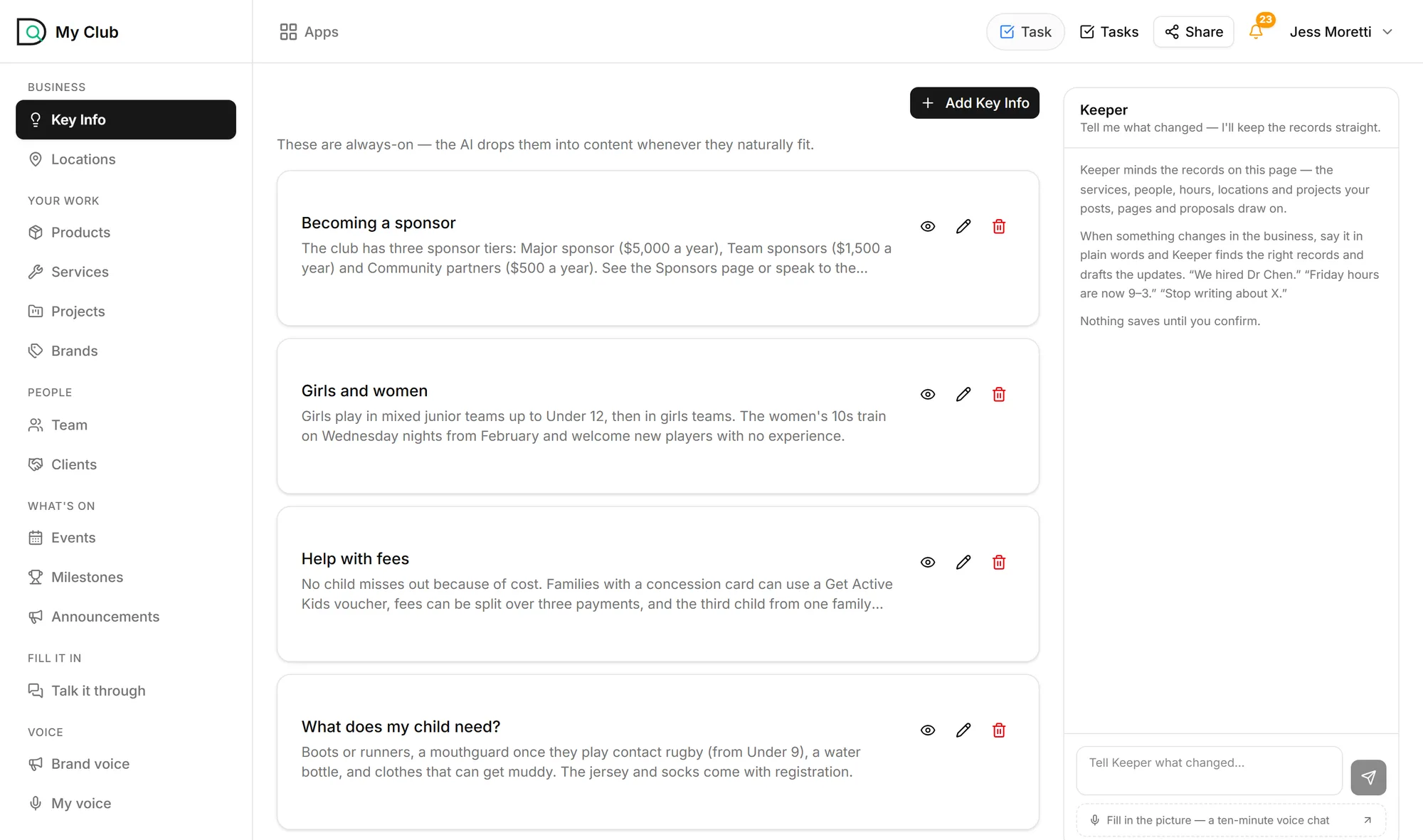
Task: Delete the Help with fees entry
Action: pyautogui.click(x=999, y=562)
